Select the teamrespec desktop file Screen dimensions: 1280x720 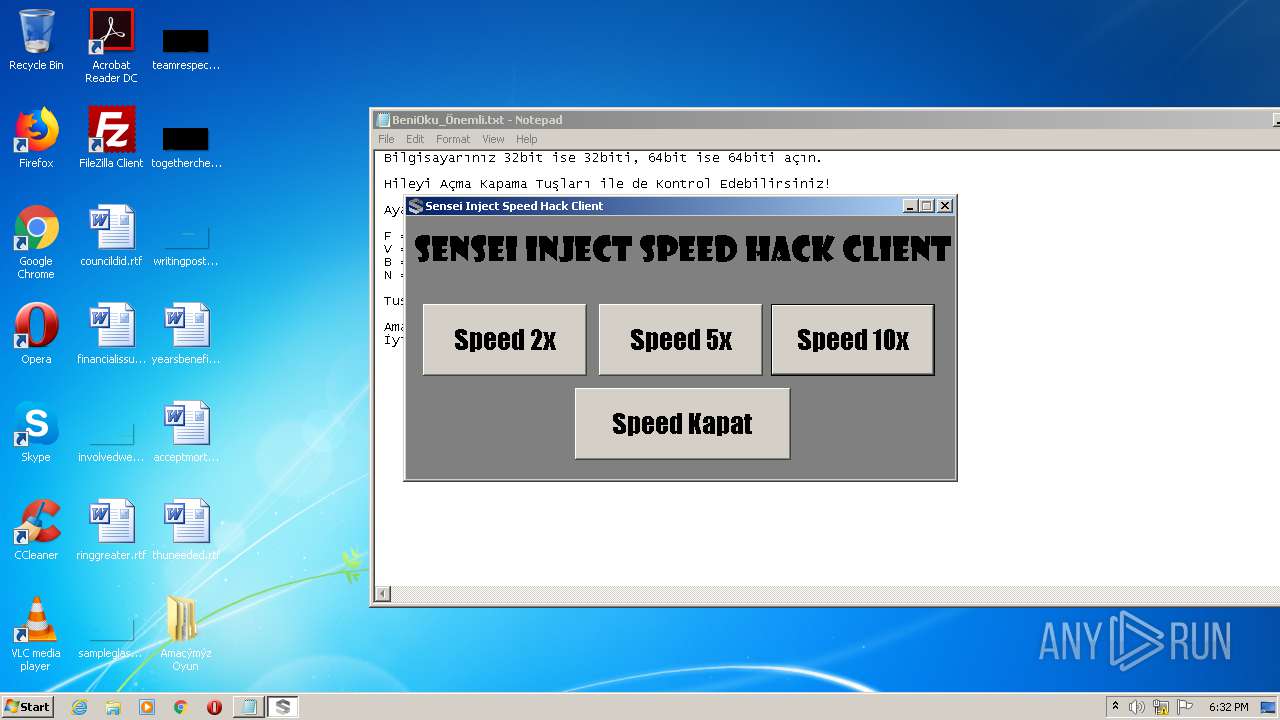coord(186,46)
